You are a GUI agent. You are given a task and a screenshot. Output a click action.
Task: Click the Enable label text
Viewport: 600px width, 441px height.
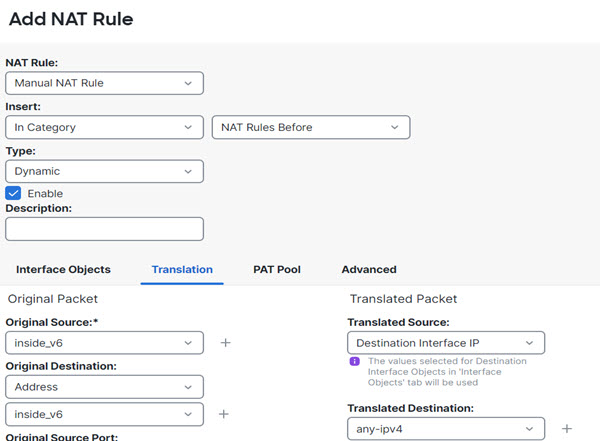[45, 193]
